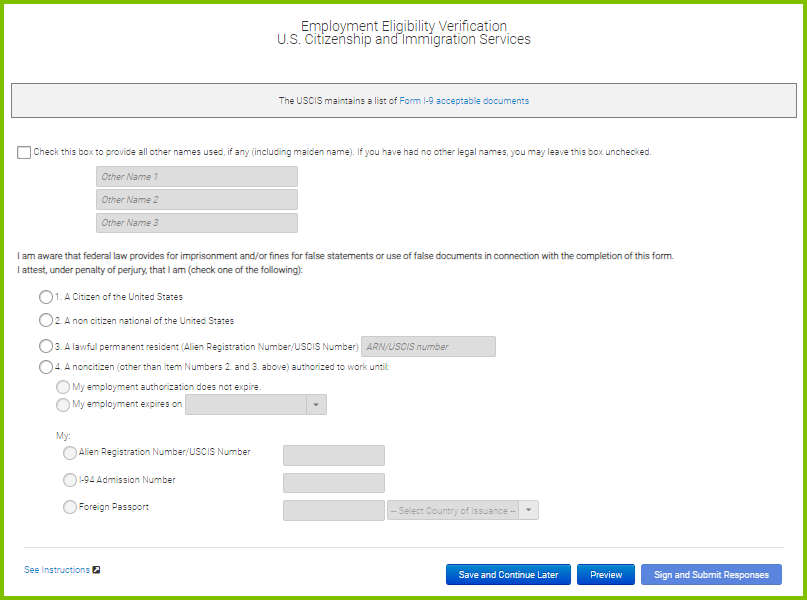Select noncitizen authorized to work until option

pos(46,367)
